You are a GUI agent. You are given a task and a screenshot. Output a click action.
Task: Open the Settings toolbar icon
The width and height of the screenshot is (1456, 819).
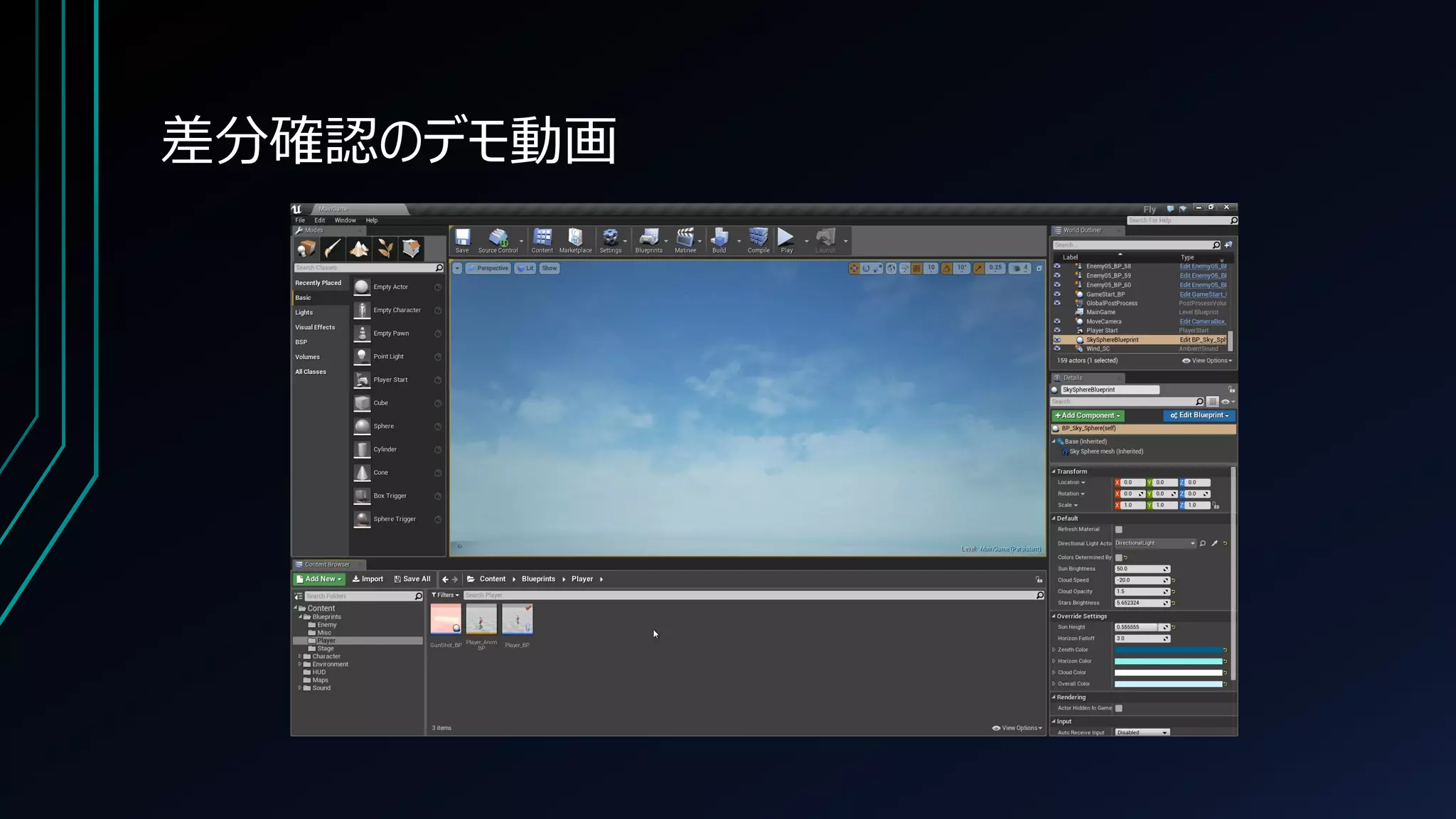[x=610, y=241]
